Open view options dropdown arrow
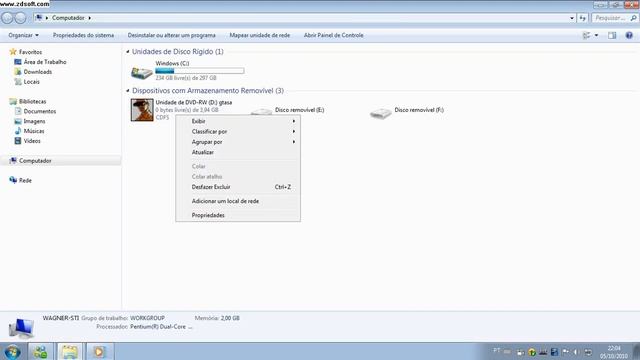Viewport: 640px width, 360px height. coord(596,36)
